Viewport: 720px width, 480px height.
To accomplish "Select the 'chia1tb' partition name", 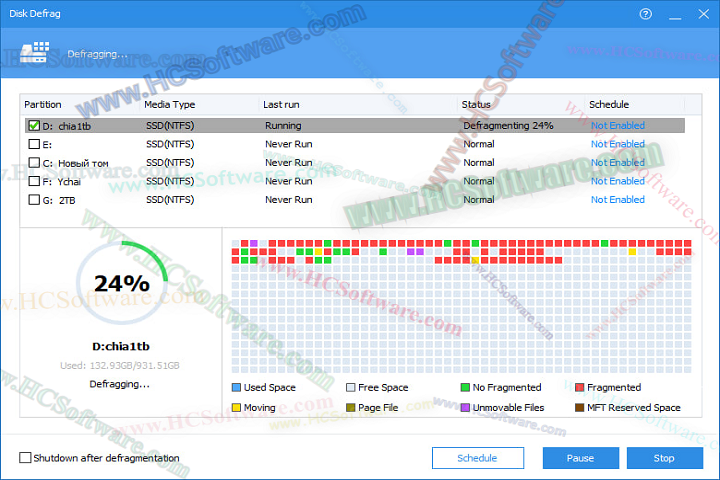I will coord(74,126).
